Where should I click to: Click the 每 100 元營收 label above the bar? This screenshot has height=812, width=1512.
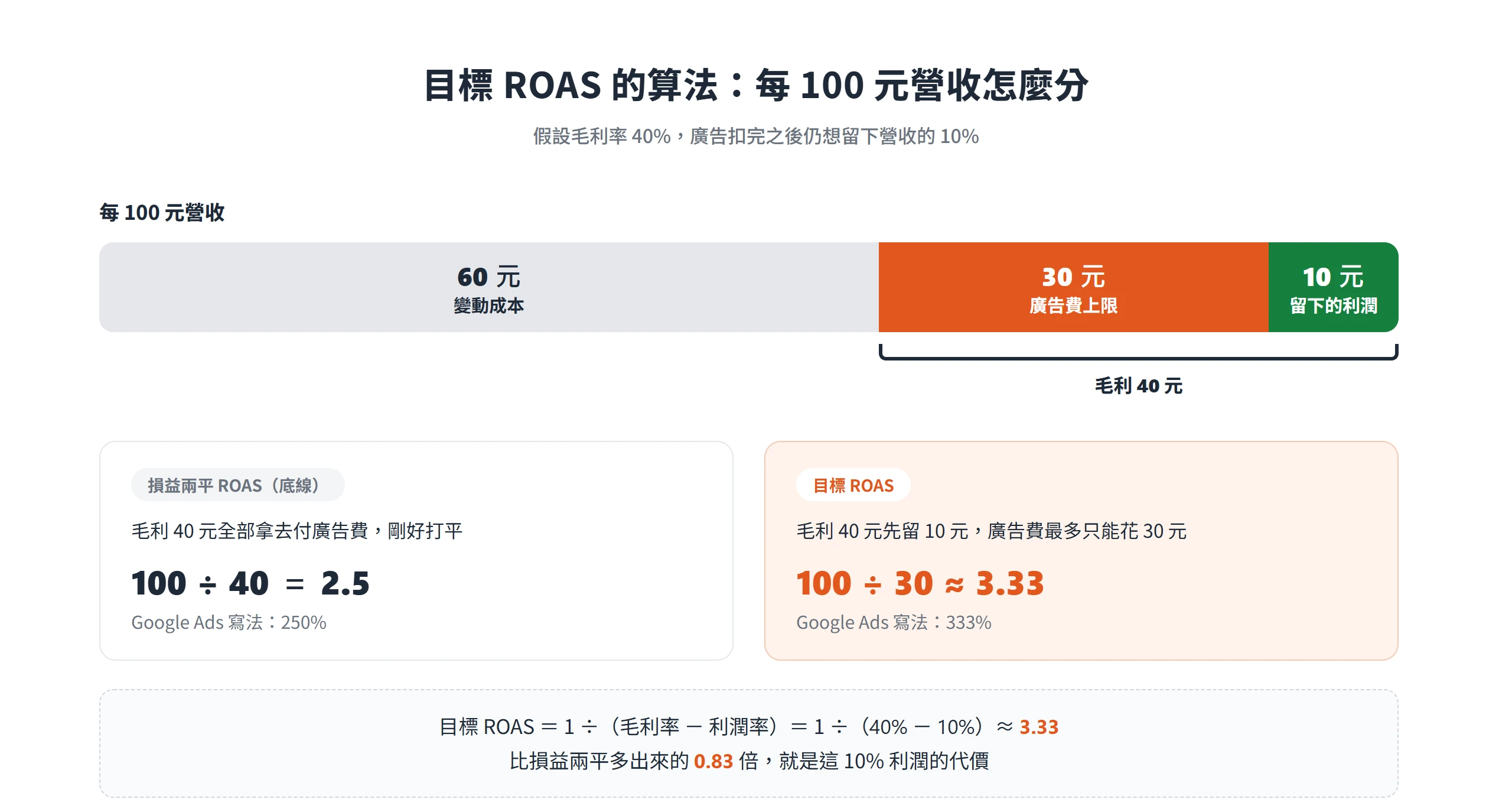(x=162, y=212)
